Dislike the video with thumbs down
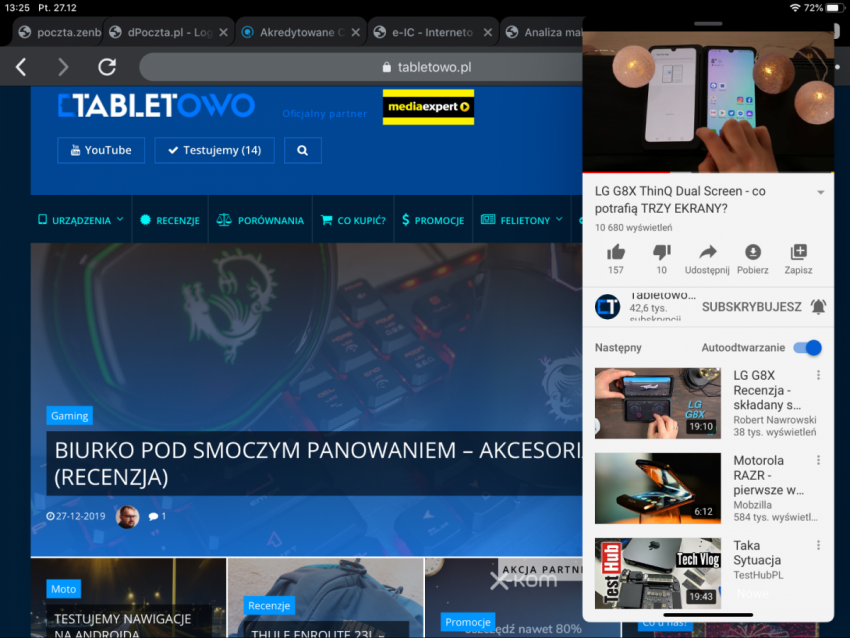 (x=661, y=259)
